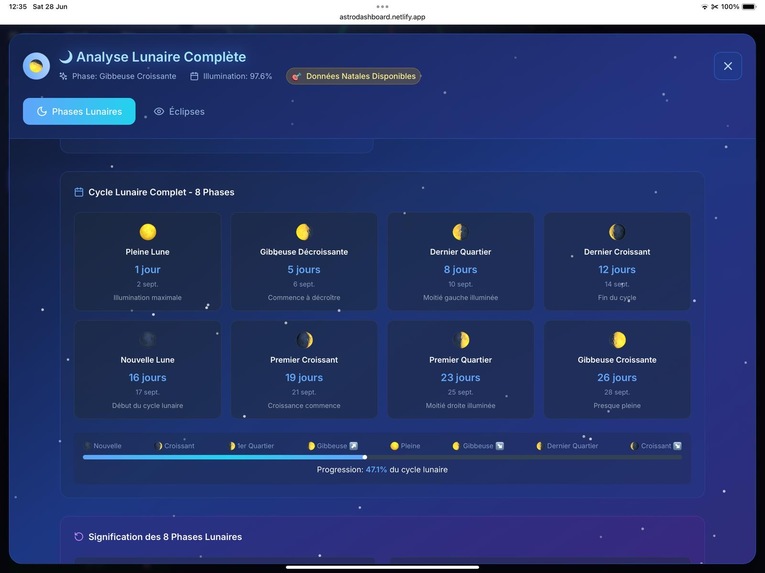Click the Dernier Croissant moon icon
765x573 pixels.
pos(617,232)
